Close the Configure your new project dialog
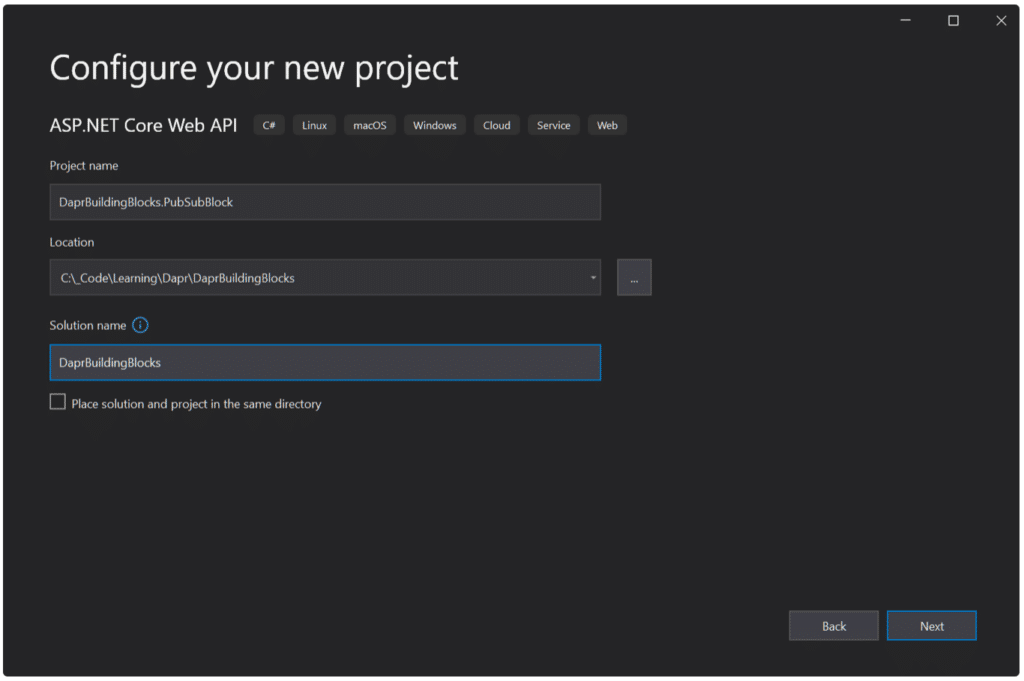The image size is (1024, 681). click(x=1000, y=20)
